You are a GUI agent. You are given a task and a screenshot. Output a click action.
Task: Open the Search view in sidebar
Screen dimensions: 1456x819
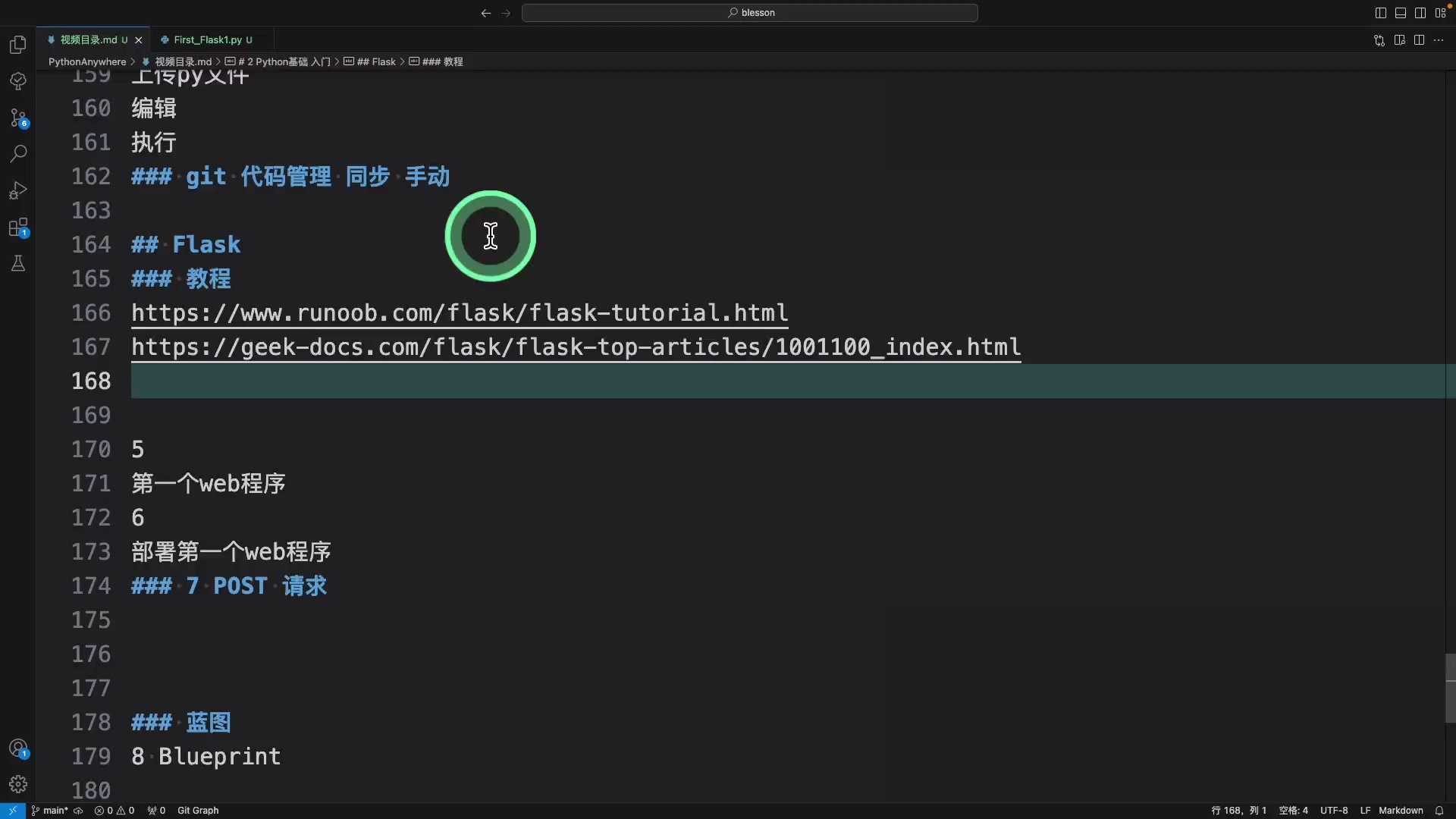pyautogui.click(x=18, y=154)
